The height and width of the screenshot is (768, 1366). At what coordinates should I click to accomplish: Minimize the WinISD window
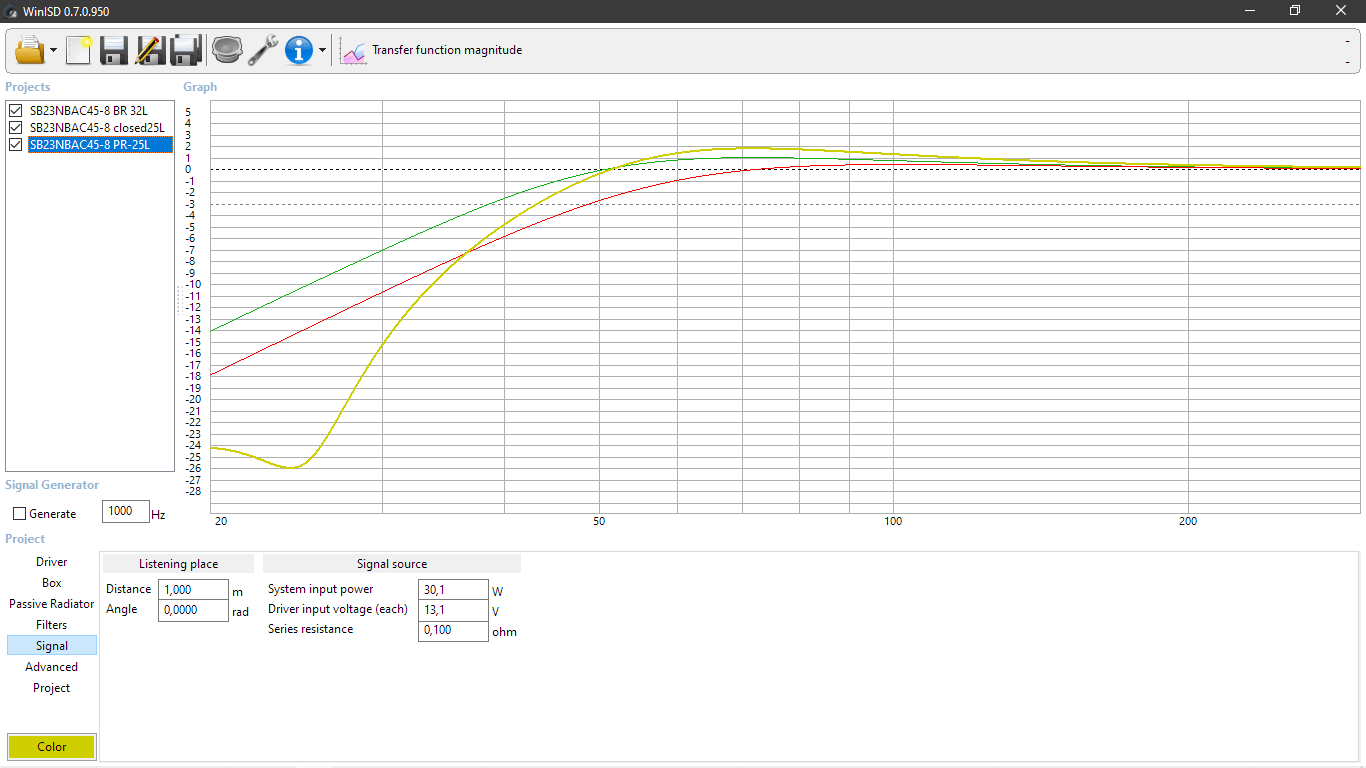pos(1250,11)
